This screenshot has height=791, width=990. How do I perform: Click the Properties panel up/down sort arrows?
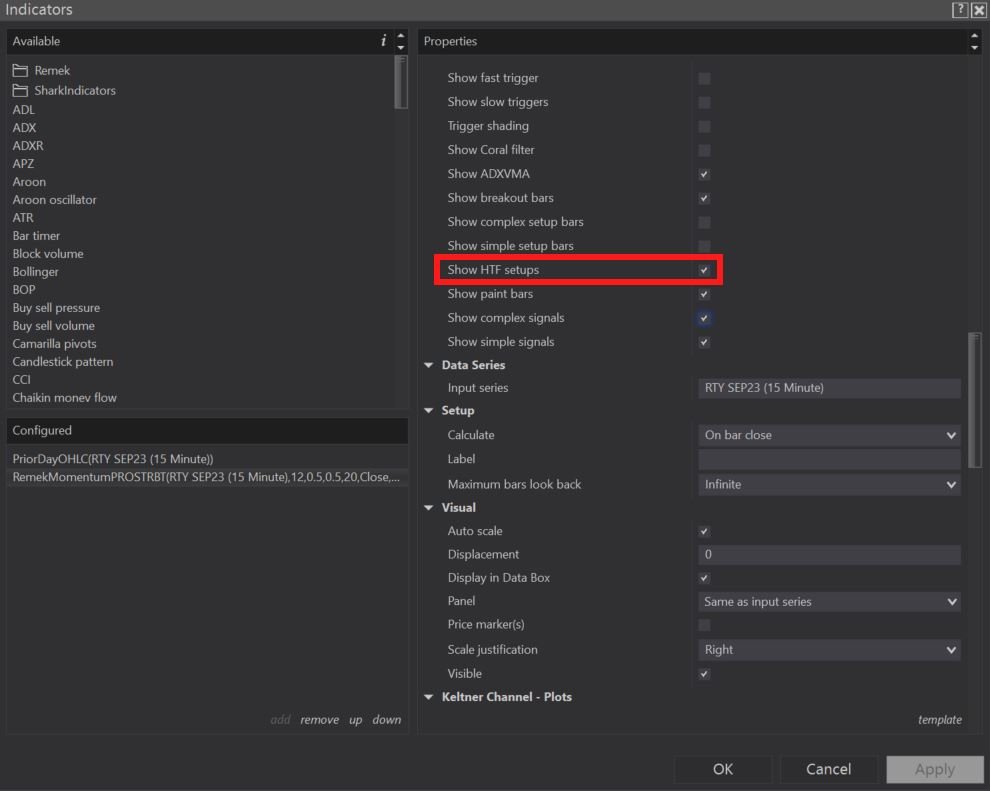click(974, 41)
